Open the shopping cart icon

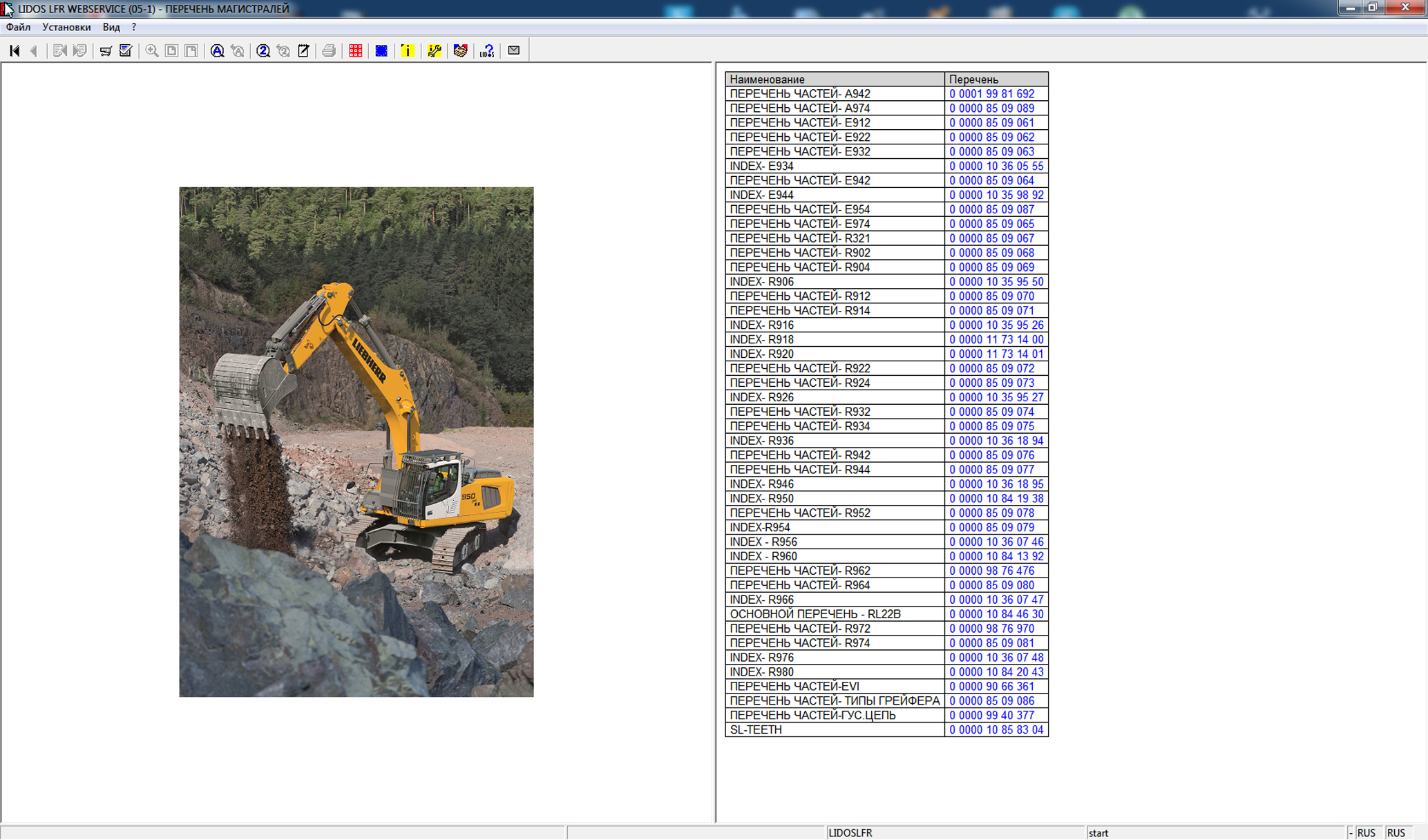106,50
